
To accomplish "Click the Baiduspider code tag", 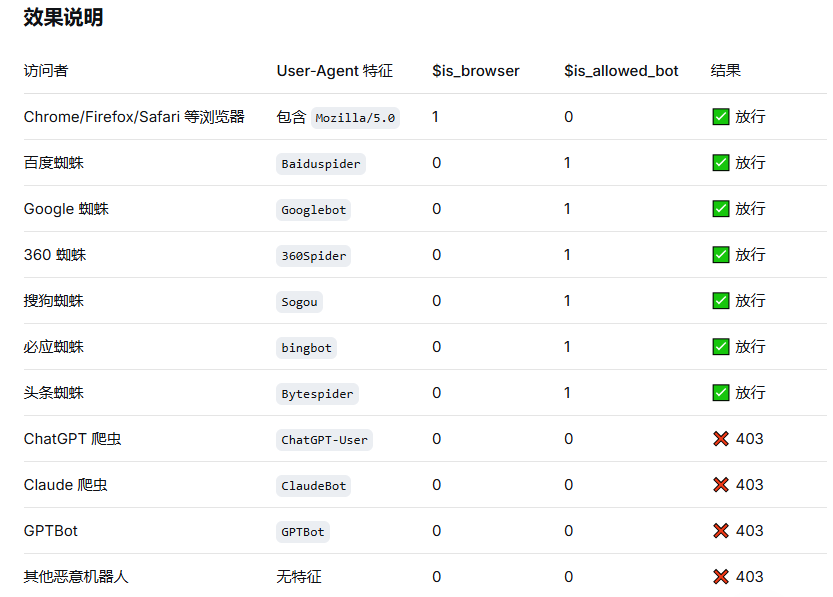I will pyautogui.click(x=321, y=164).
